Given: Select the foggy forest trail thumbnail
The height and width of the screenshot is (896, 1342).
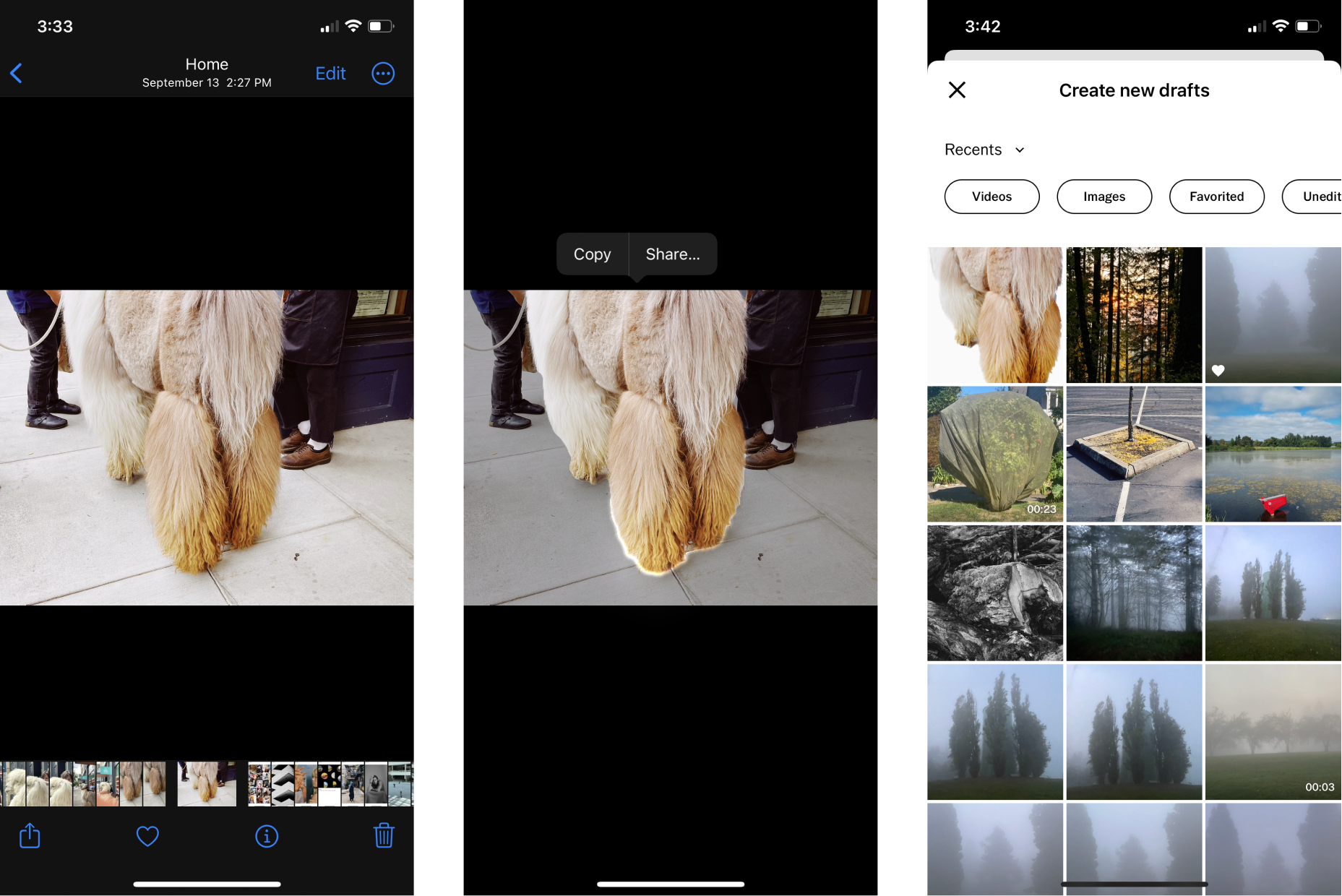Looking at the screenshot, I should (1133, 593).
